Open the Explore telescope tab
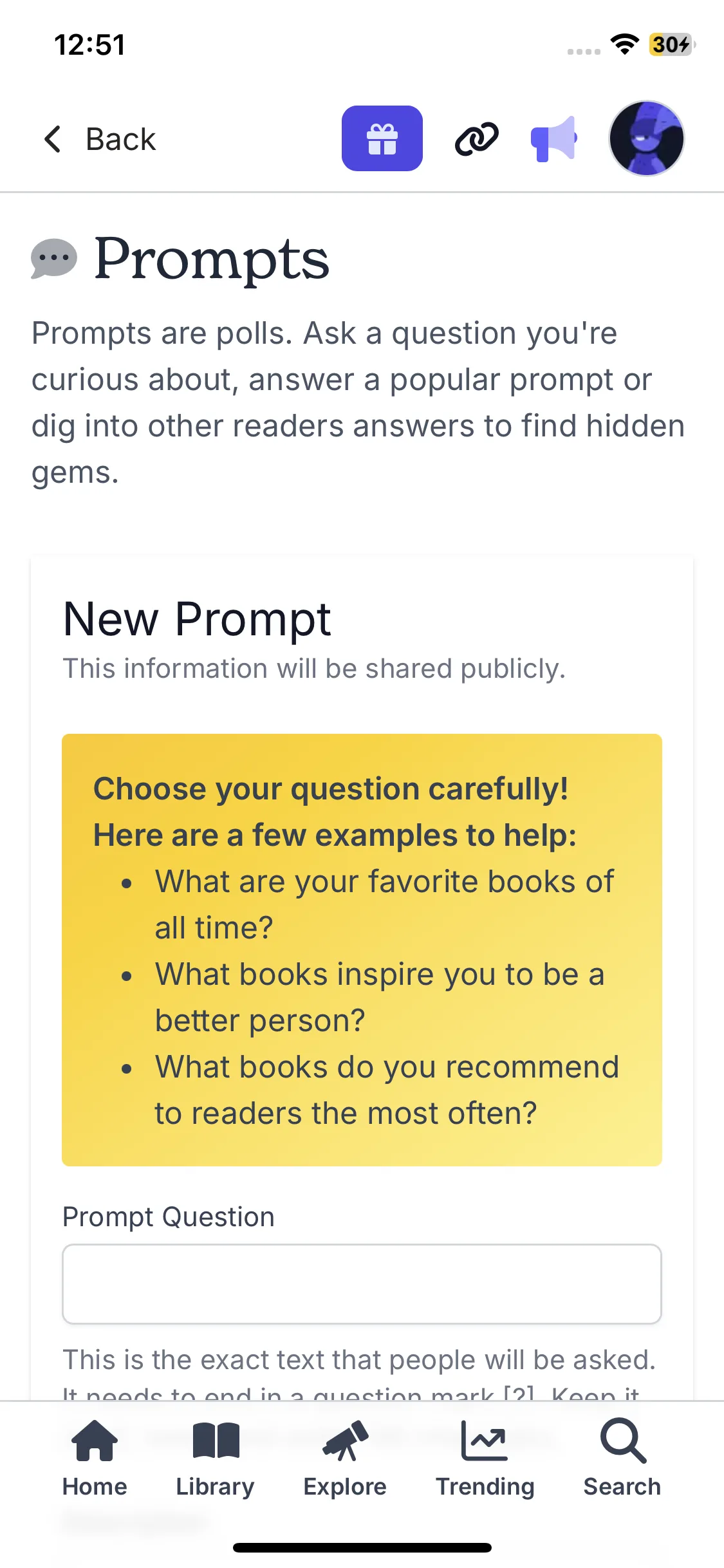724x1568 pixels. click(x=345, y=1459)
